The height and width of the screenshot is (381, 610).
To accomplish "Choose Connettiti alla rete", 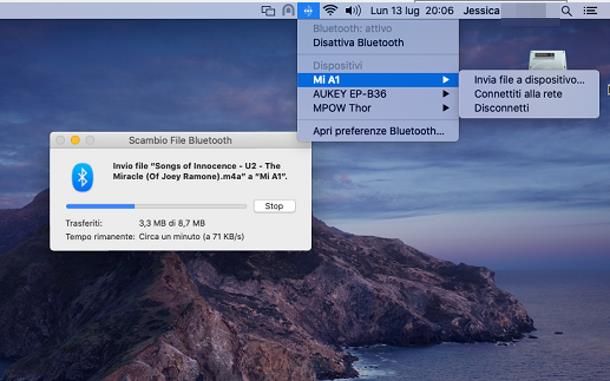I will (x=529, y=94).
